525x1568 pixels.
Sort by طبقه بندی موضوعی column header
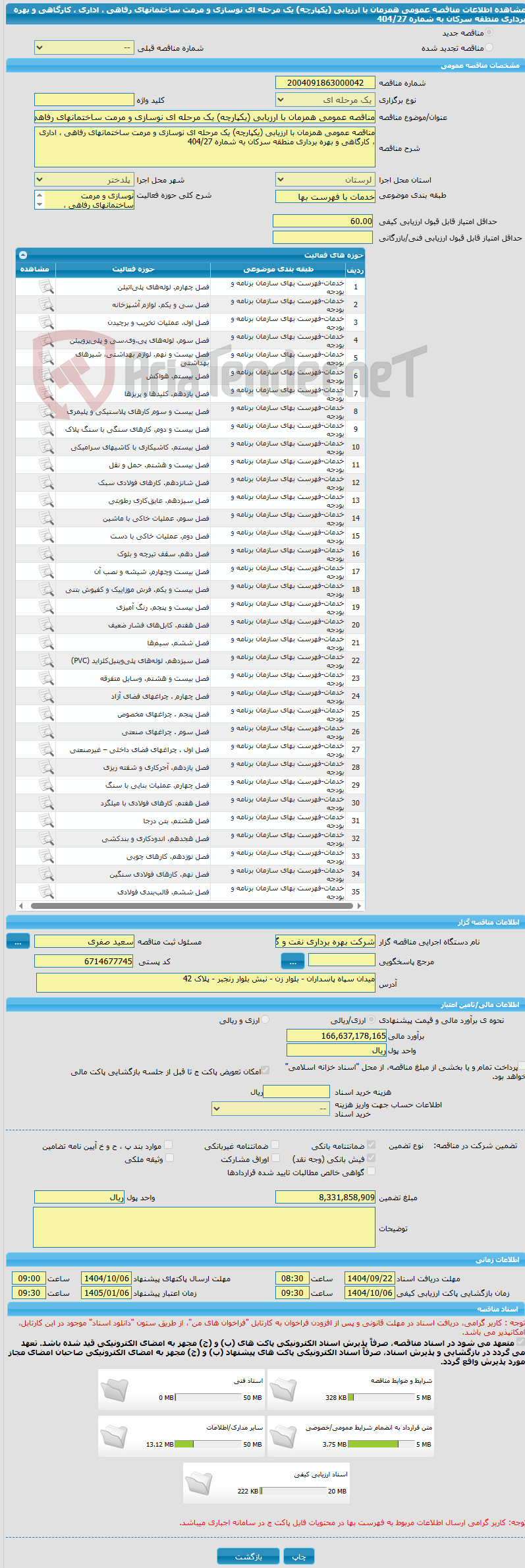278,269
